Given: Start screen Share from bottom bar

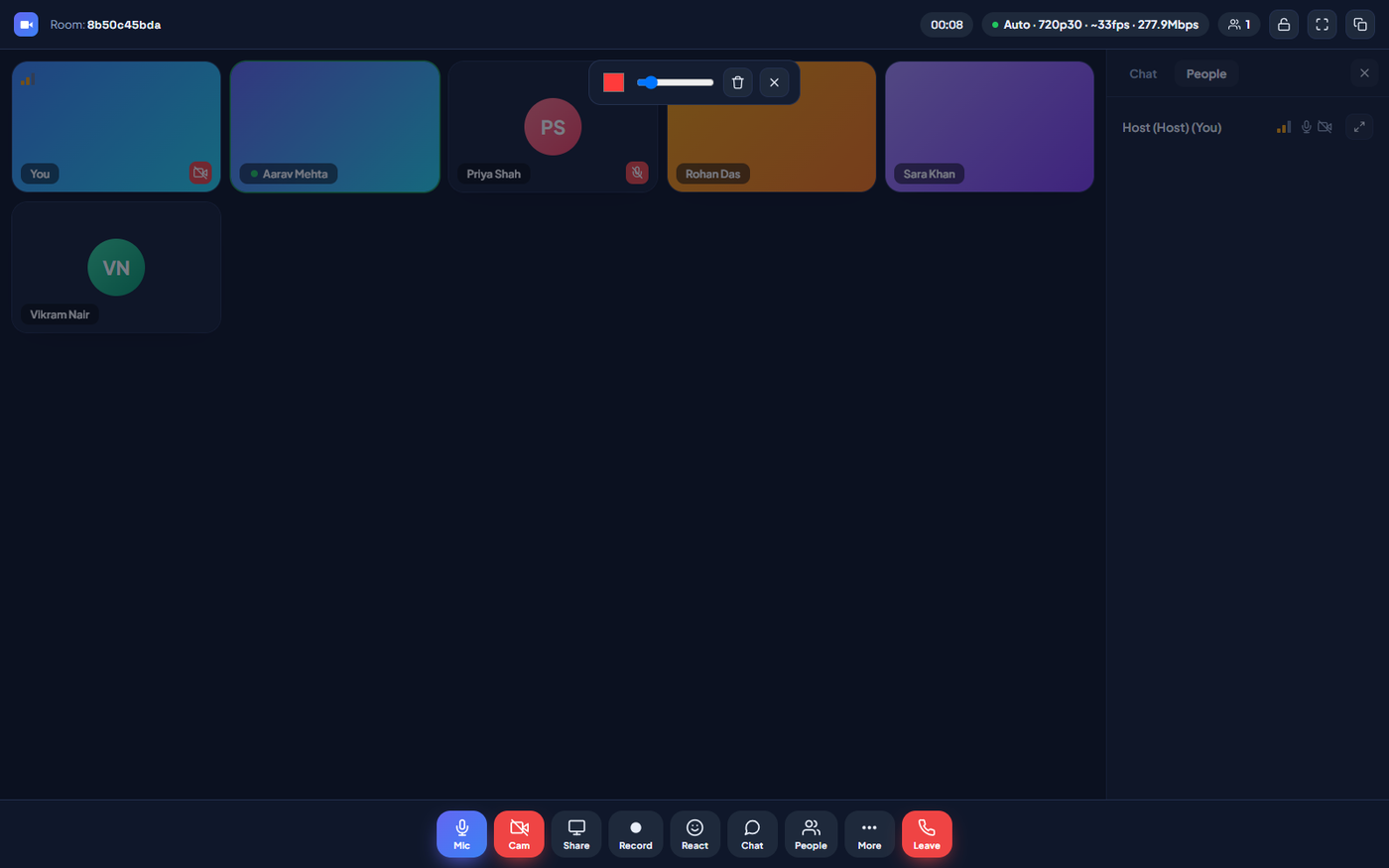Looking at the screenshot, I should click(576, 834).
